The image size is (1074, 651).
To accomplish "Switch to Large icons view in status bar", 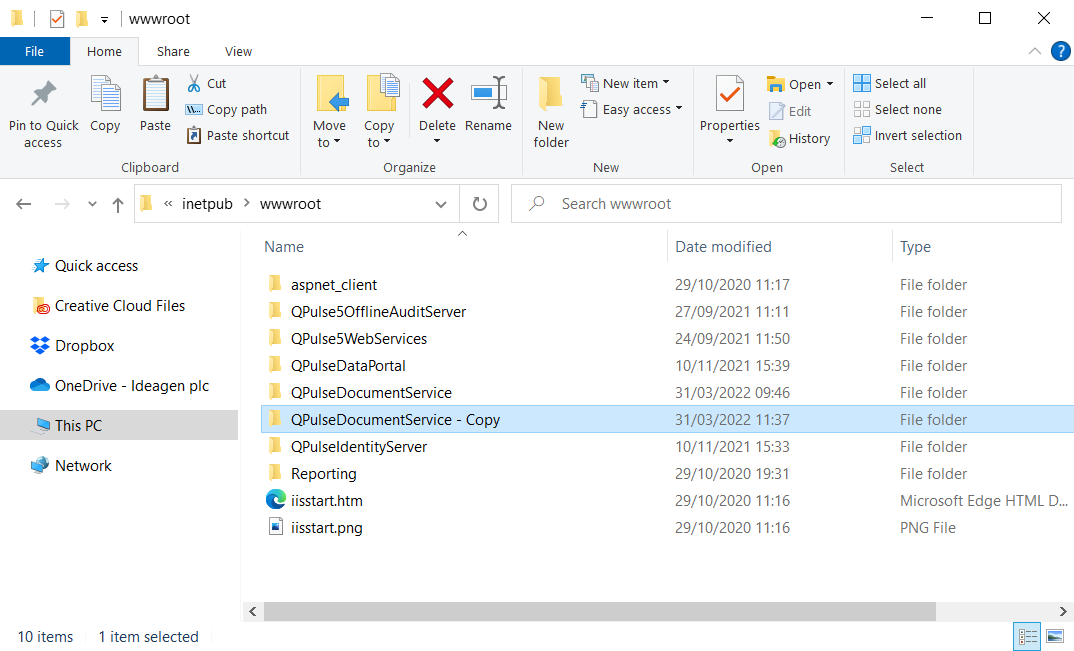I will 1056,637.
